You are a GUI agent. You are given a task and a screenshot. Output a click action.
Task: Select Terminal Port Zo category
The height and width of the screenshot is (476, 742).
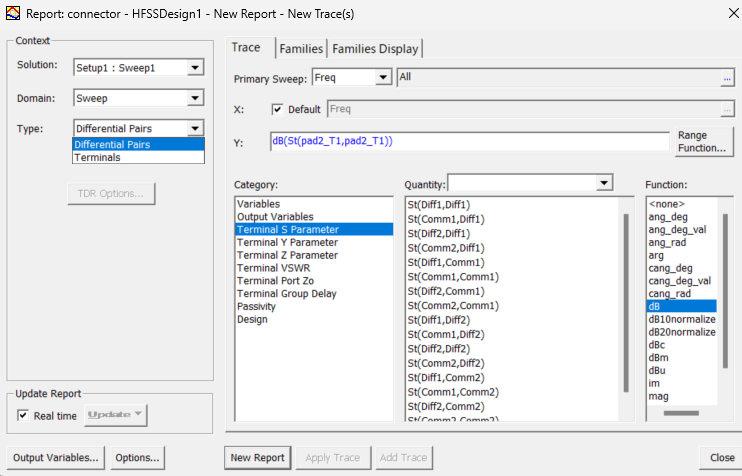pyautogui.click(x=314, y=281)
